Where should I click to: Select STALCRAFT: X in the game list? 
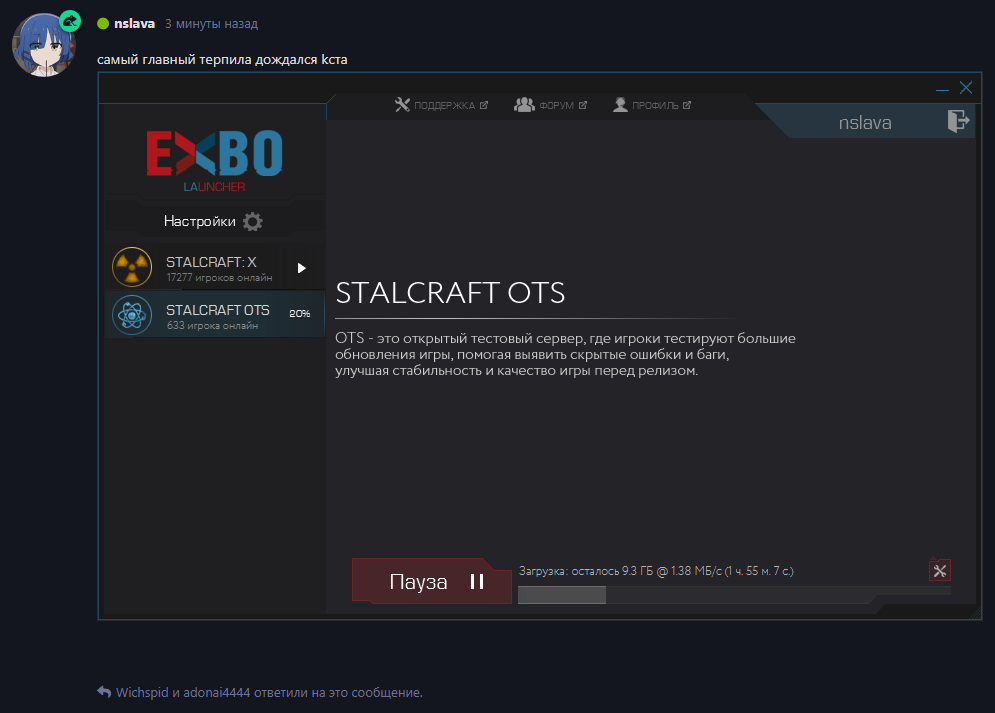coord(214,268)
